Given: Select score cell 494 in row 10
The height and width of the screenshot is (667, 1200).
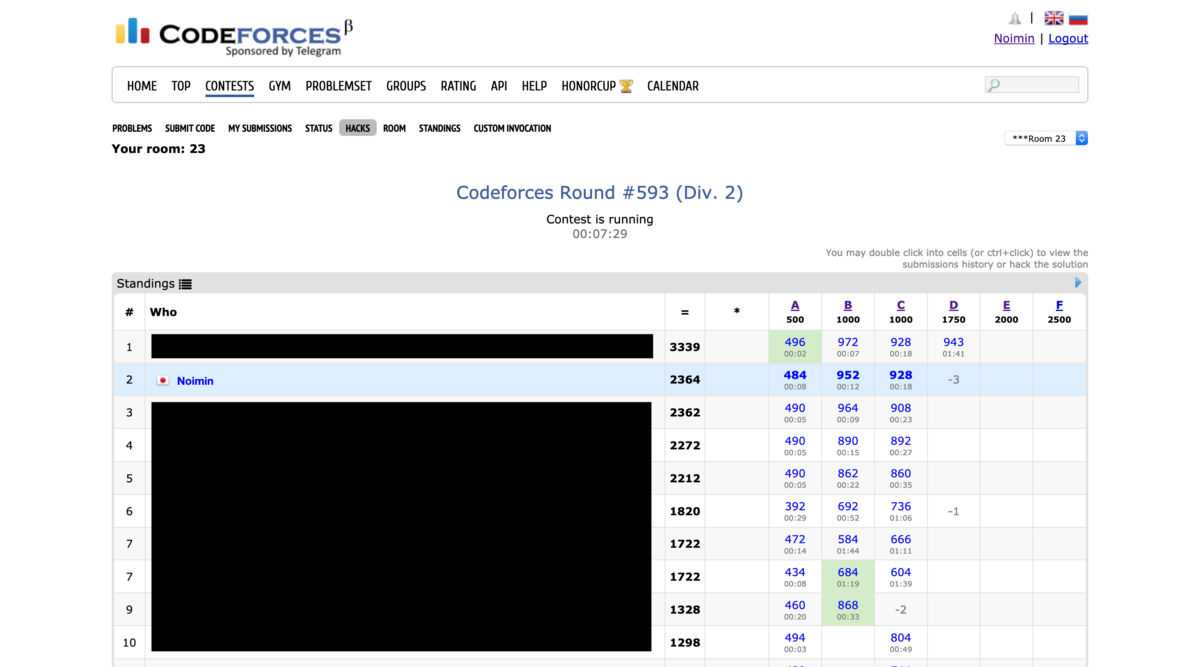Looking at the screenshot, I should 795,643.
